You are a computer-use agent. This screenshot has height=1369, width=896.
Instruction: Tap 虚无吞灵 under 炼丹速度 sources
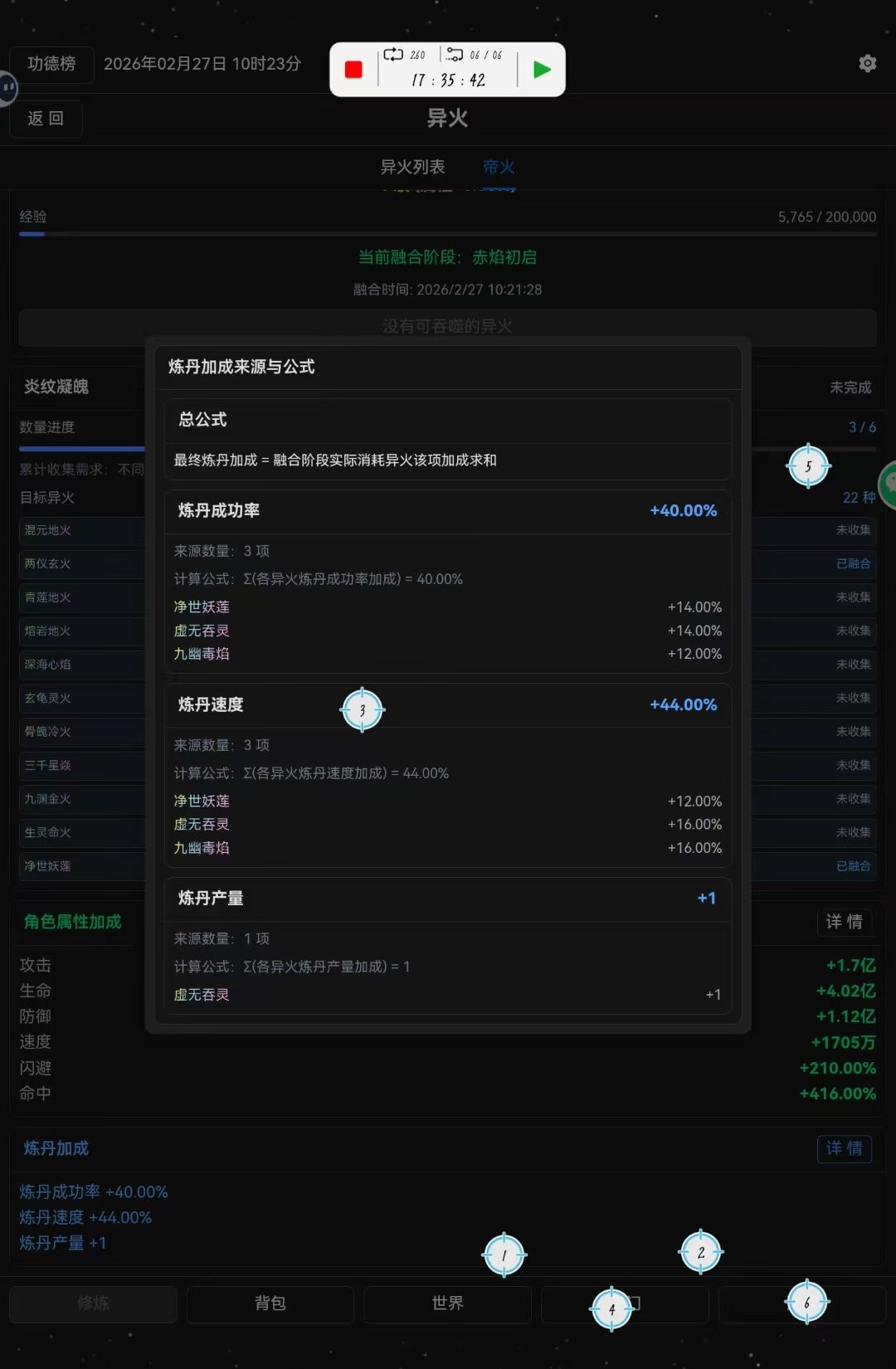tap(202, 825)
